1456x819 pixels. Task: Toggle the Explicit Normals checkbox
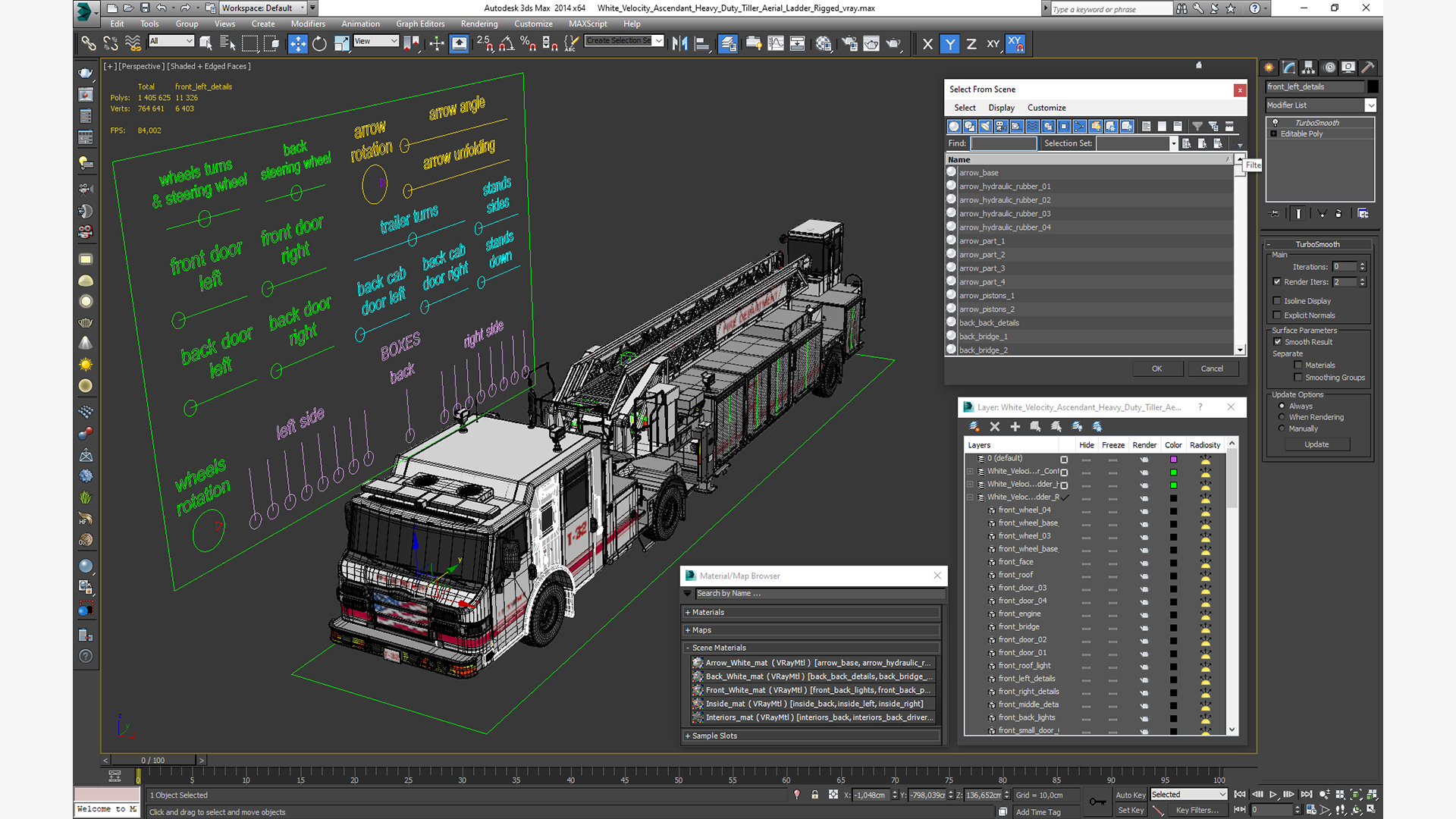[1278, 315]
